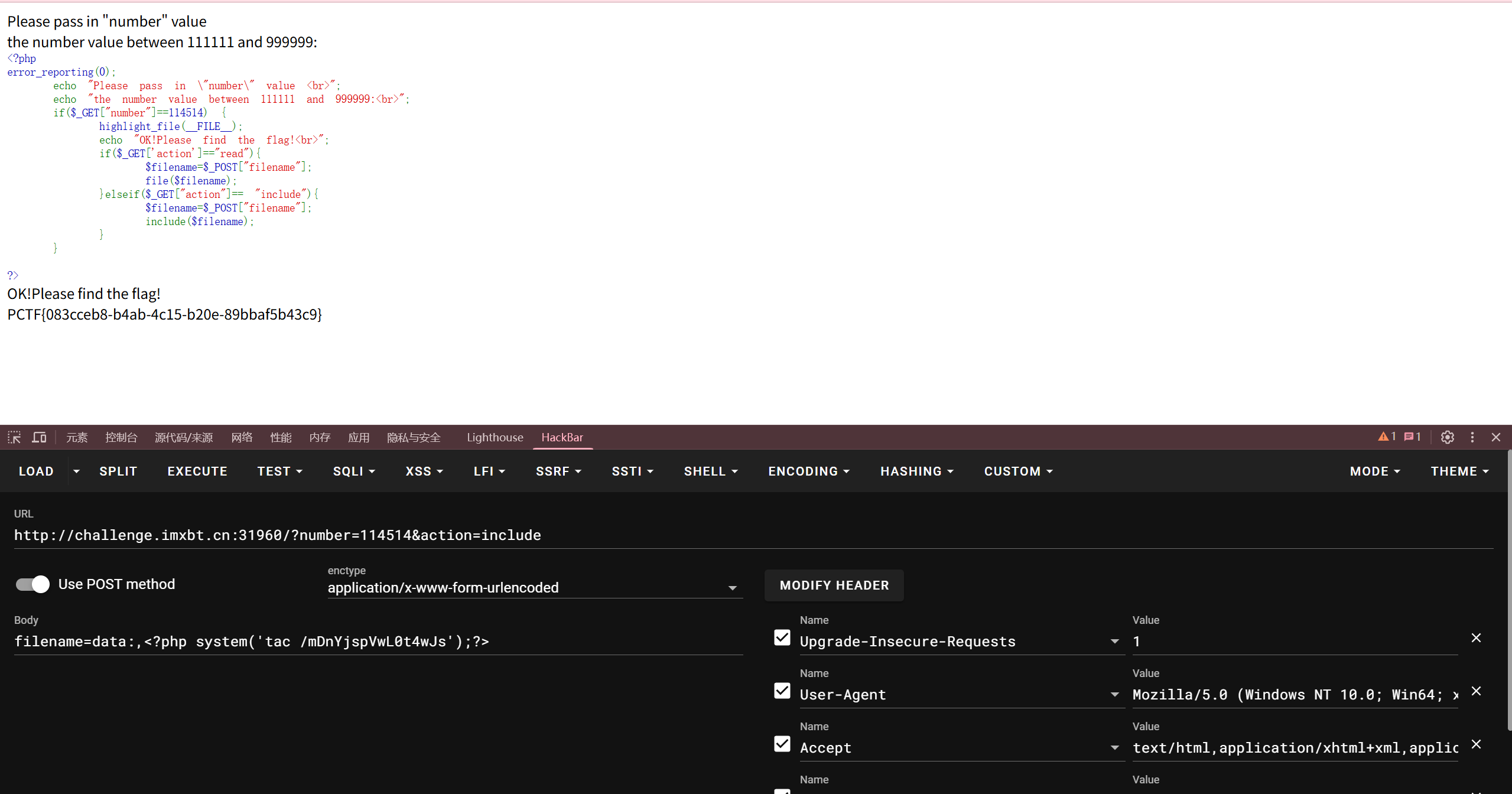Click into the Body input field
Screen dimensions: 1512x794
coord(378,642)
